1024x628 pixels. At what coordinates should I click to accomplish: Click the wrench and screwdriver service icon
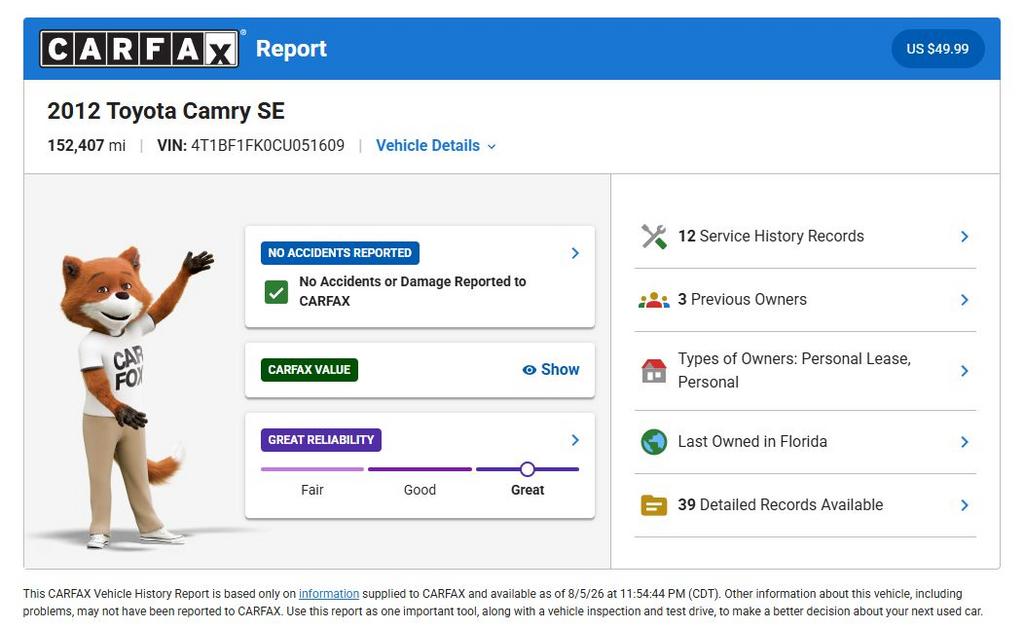654,237
